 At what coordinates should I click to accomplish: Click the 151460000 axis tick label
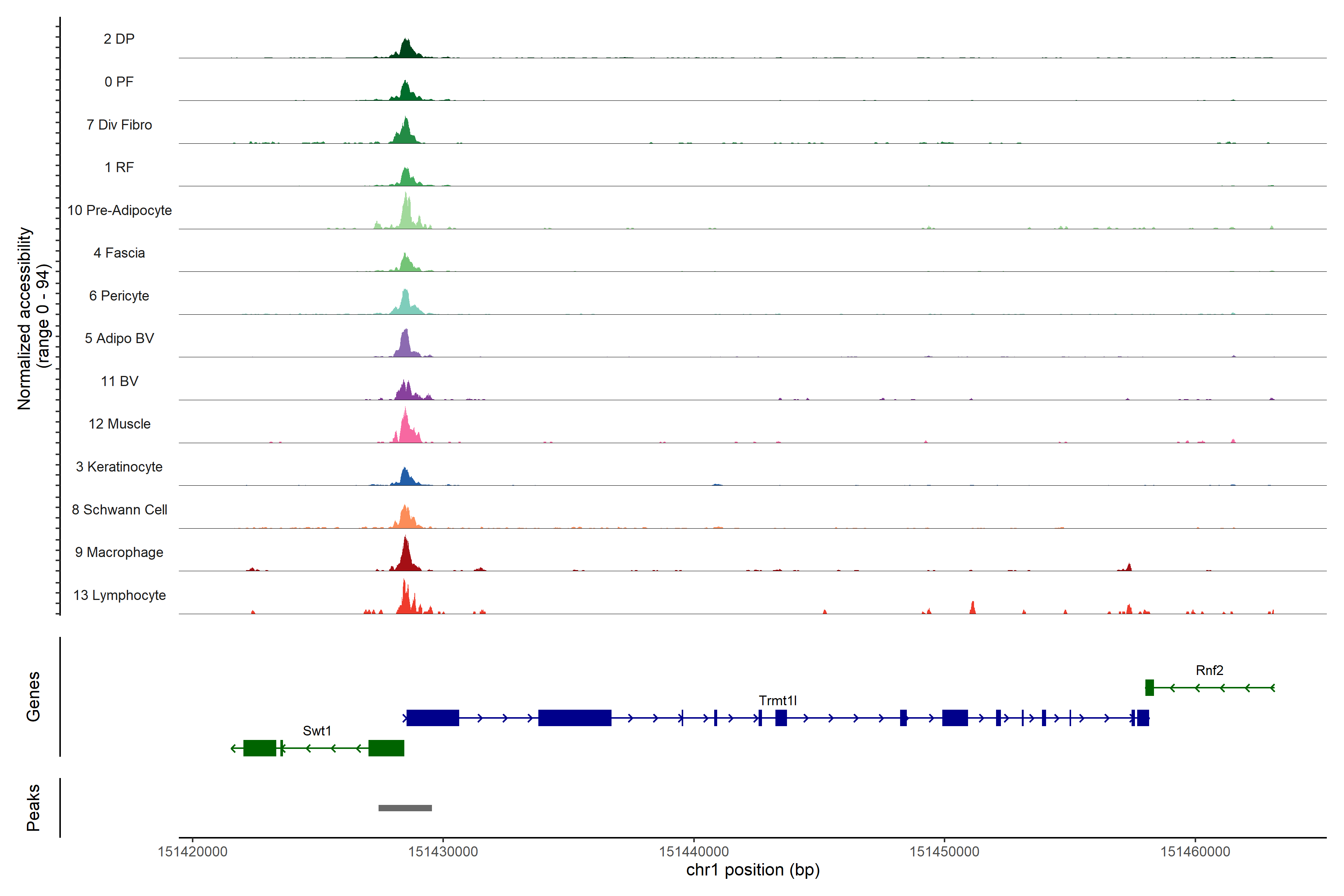pos(1195,852)
